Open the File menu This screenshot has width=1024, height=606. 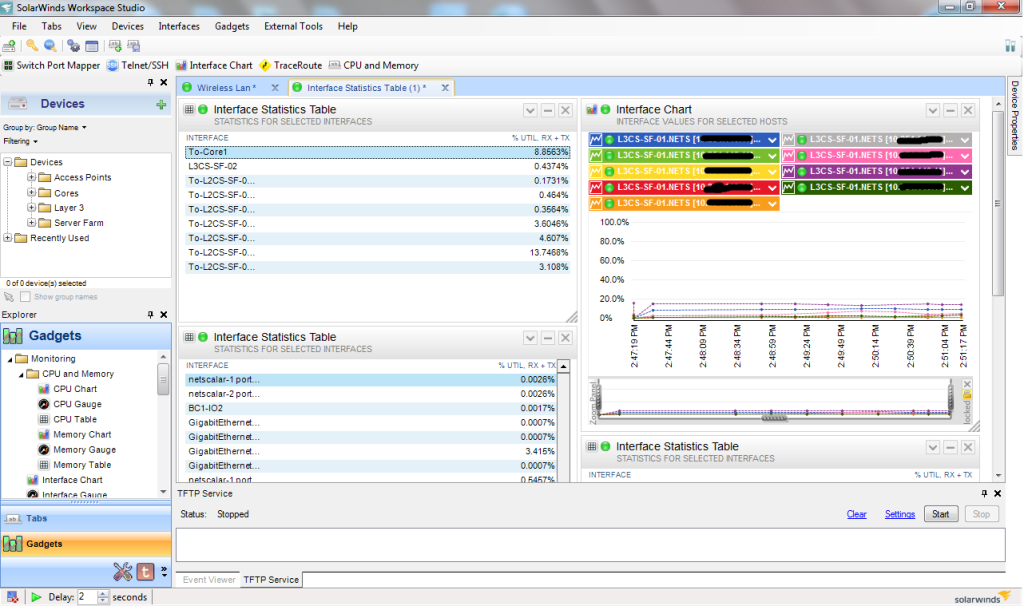(19, 26)
